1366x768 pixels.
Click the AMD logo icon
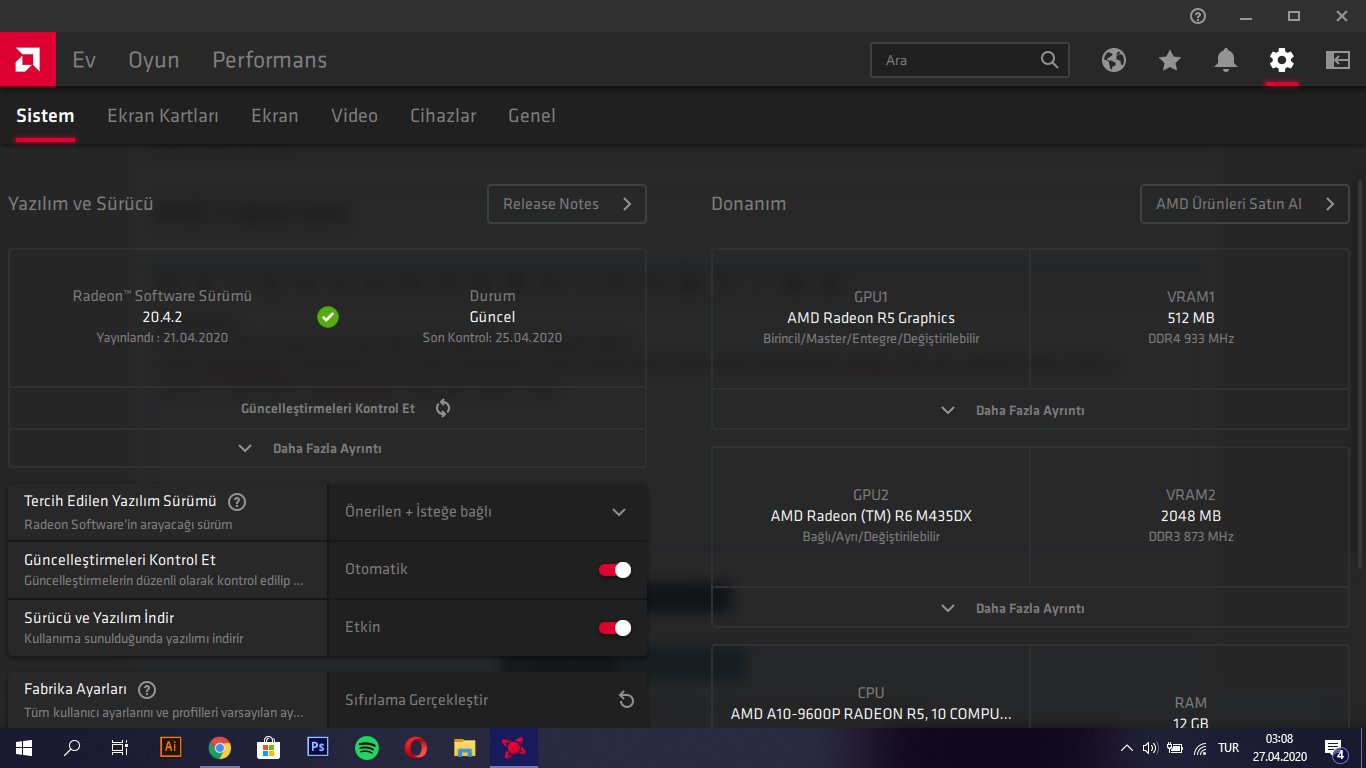coord(28,60)
